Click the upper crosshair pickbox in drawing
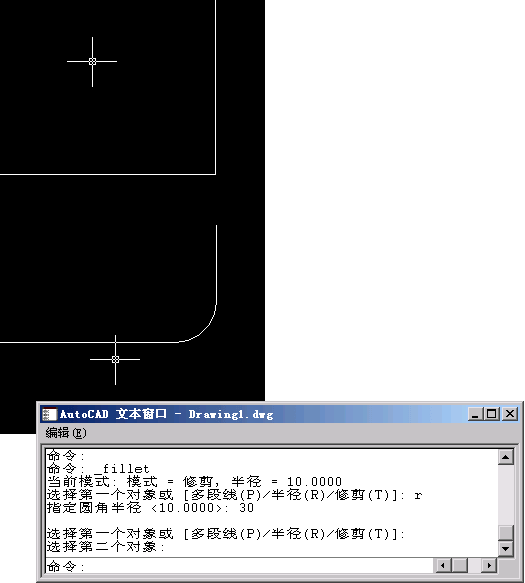The width and height of the screenshot is (525, 583). tap(92, 62)
